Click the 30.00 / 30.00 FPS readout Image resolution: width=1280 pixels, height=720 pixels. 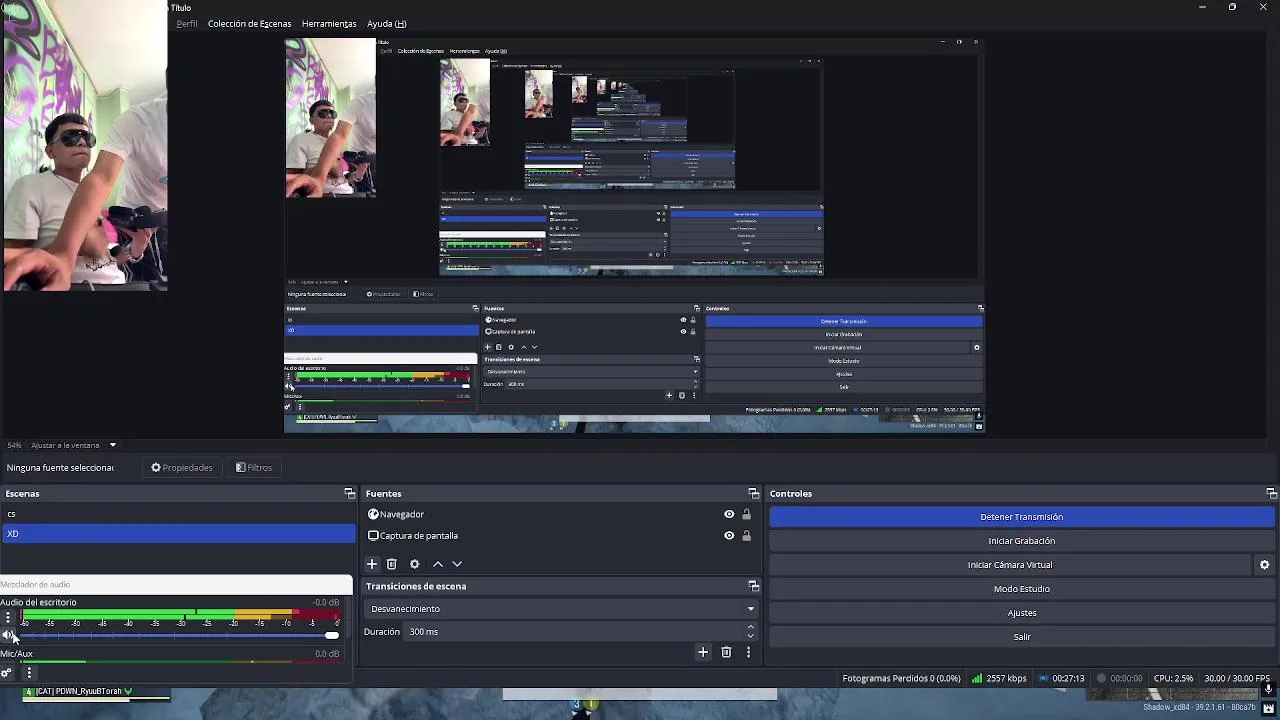1237,678
